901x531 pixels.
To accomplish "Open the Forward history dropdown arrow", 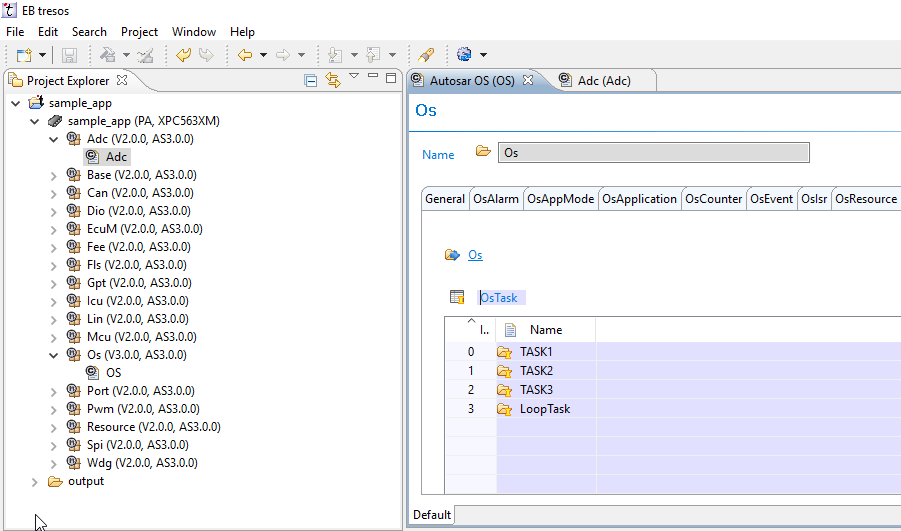I will 301,55.
